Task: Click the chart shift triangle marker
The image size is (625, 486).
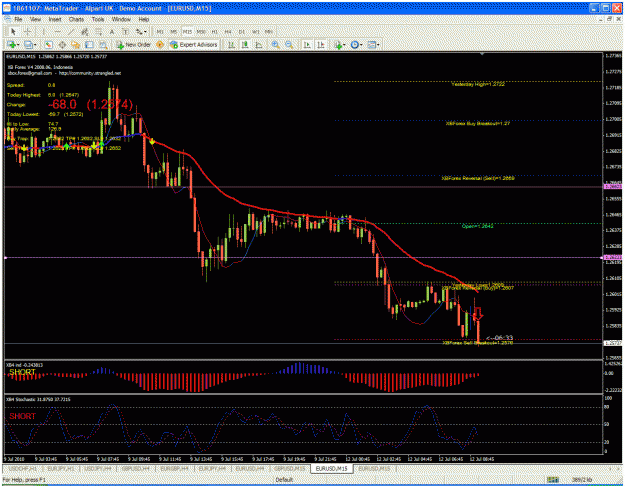Action: 482,54
